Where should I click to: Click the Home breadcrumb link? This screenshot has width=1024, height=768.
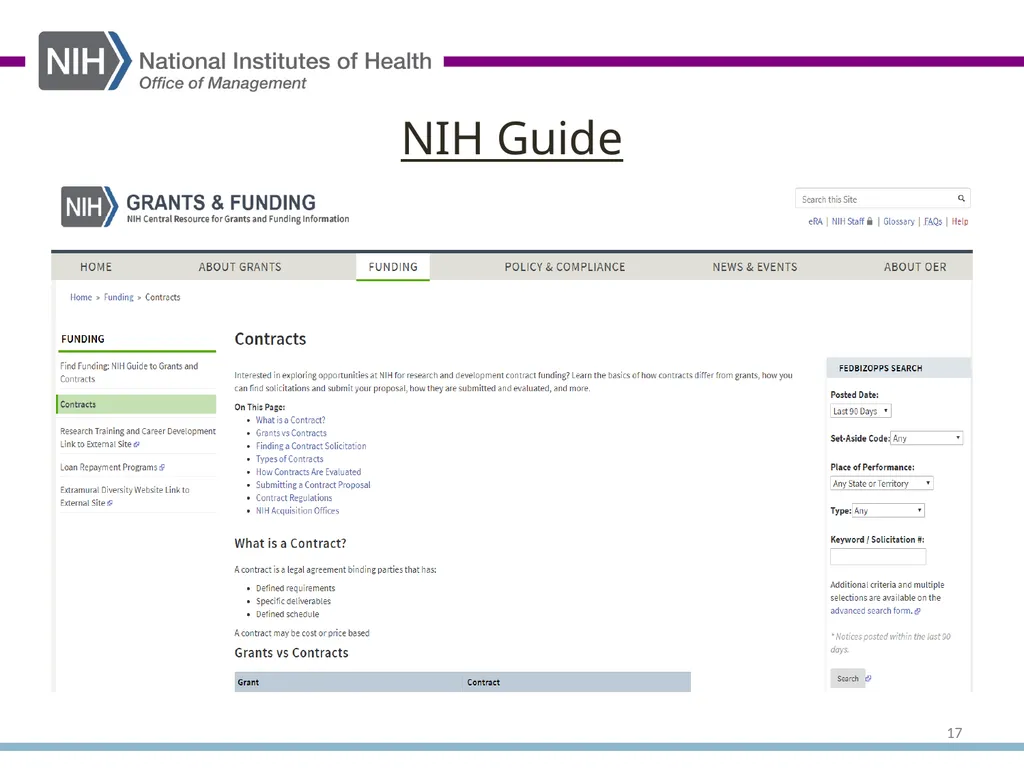81,297
